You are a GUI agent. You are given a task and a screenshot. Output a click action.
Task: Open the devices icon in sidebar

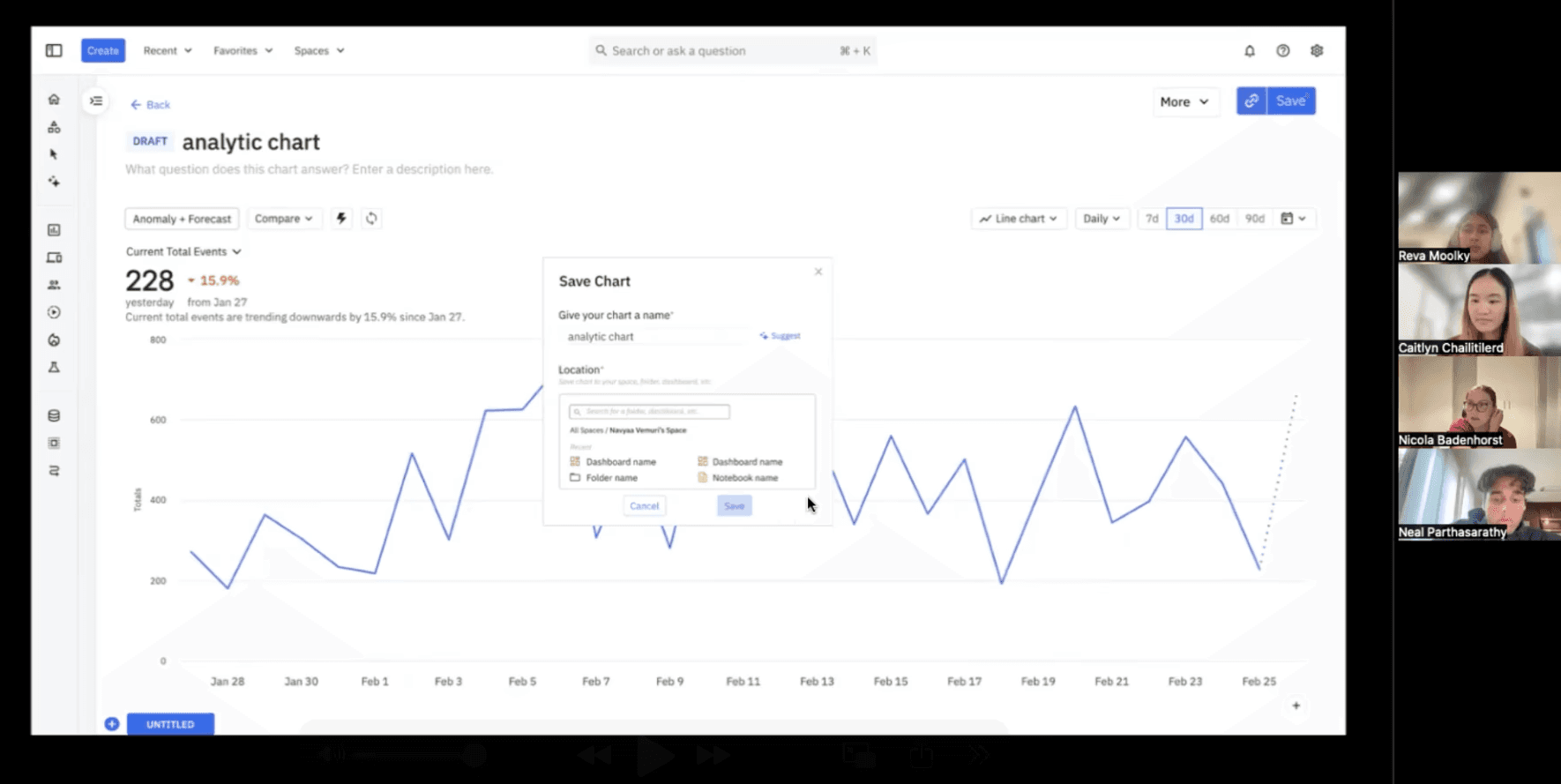click(x=54, y=258)
